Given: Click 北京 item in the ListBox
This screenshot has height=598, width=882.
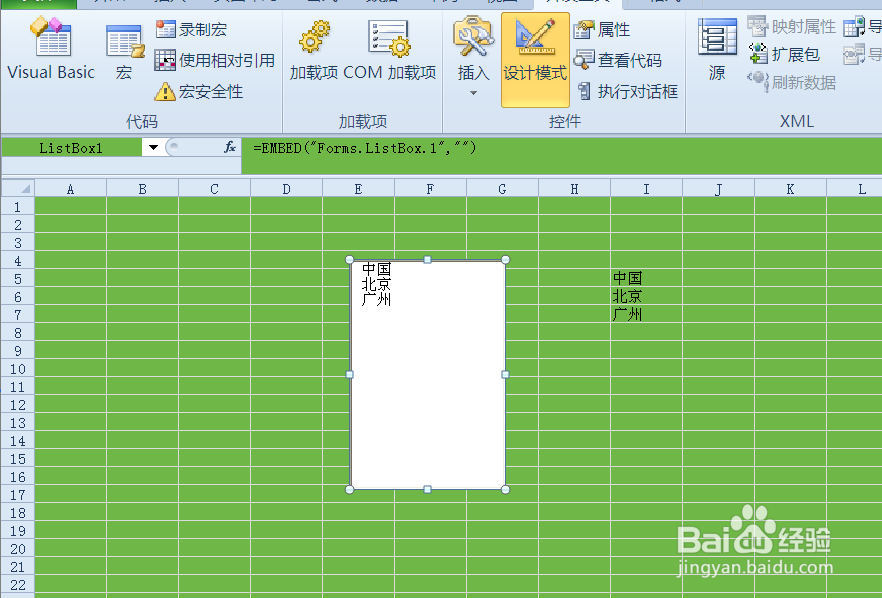Looking at the screenshot, I should pyautogui.click(x=376, y=284).
